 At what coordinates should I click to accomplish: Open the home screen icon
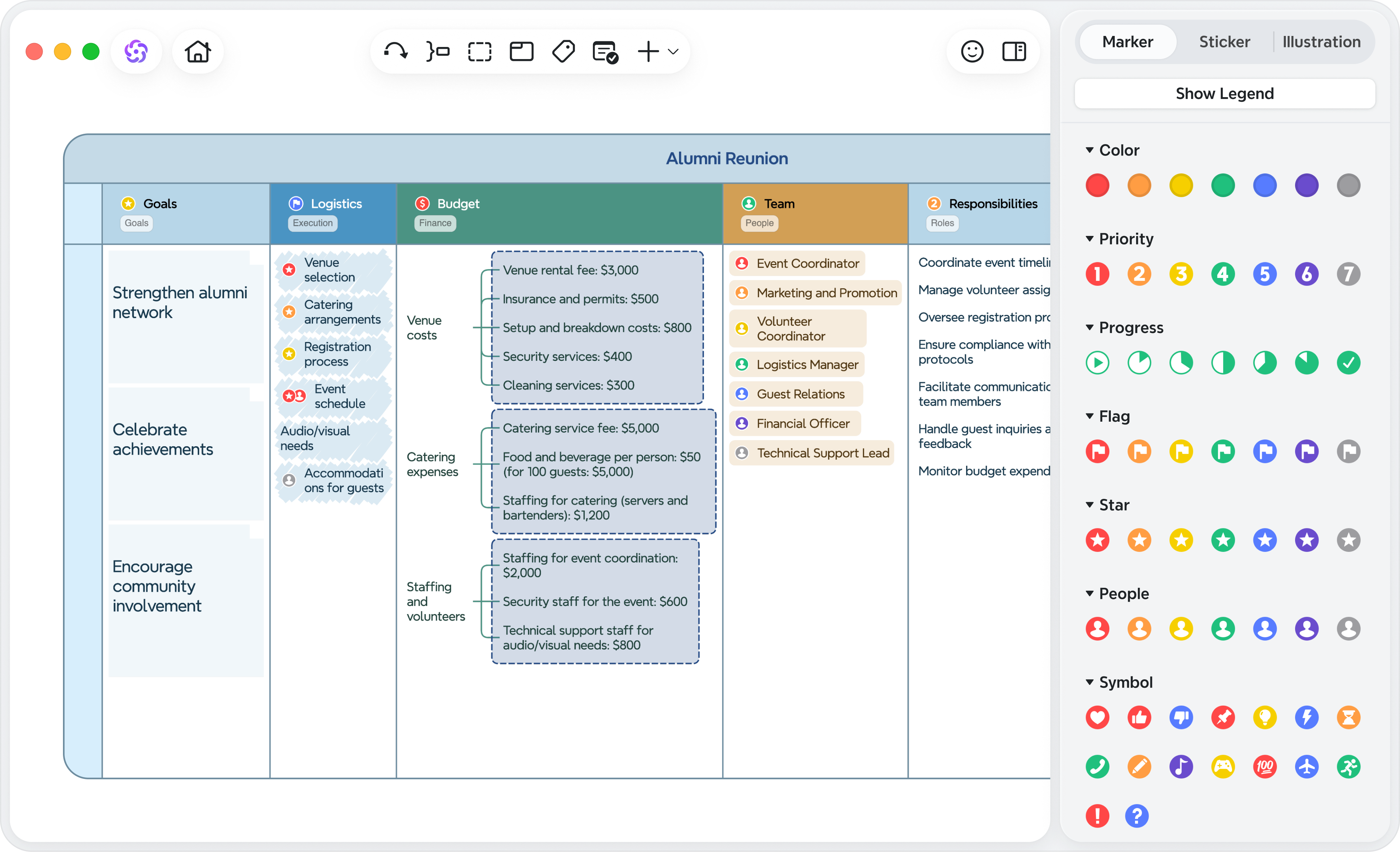(x=198, y=52)
